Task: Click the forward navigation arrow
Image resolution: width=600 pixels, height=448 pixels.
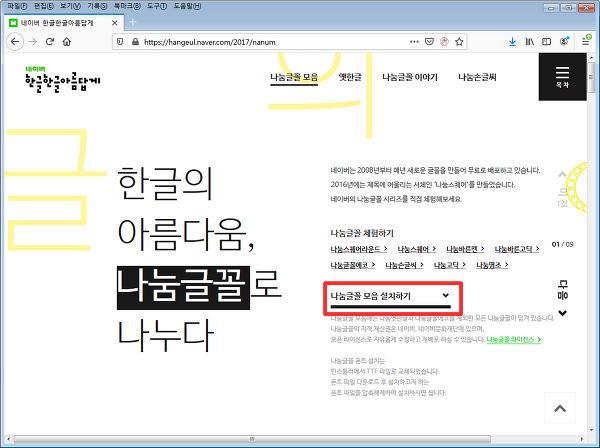Action: point(33,42)
